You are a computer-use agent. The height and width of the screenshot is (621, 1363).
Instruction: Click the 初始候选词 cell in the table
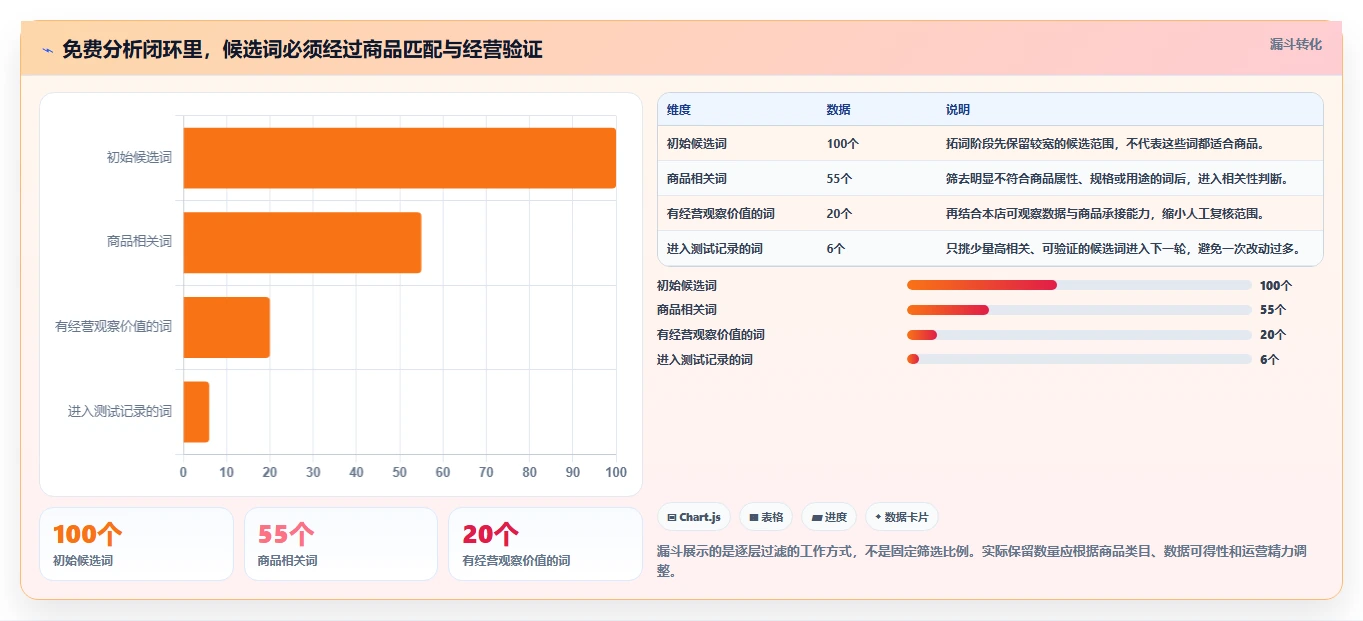click(x=697, y=144)
